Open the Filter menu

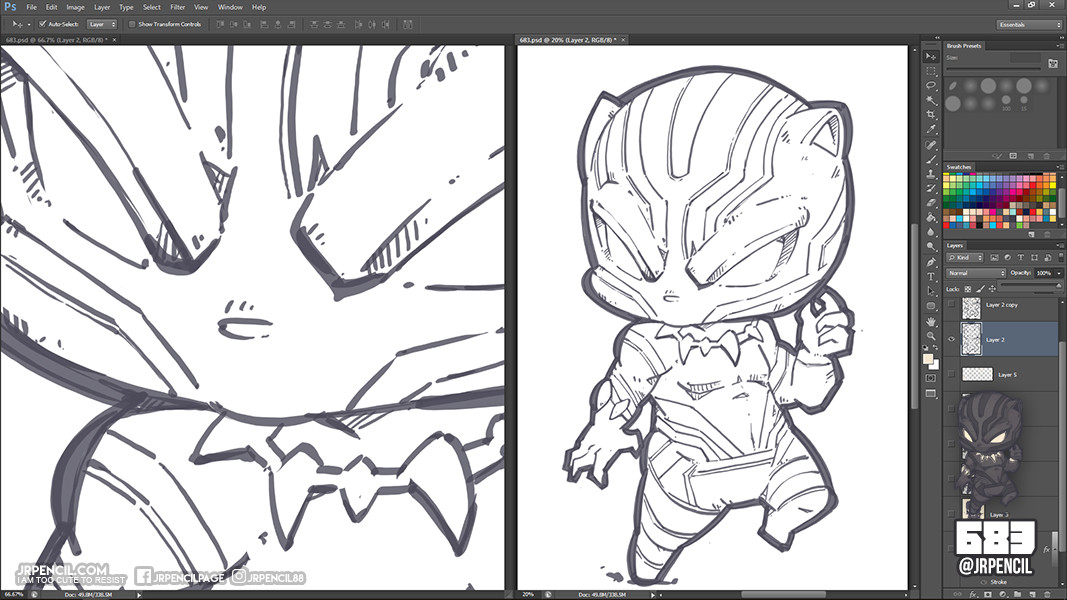click(x=178, y=7)
